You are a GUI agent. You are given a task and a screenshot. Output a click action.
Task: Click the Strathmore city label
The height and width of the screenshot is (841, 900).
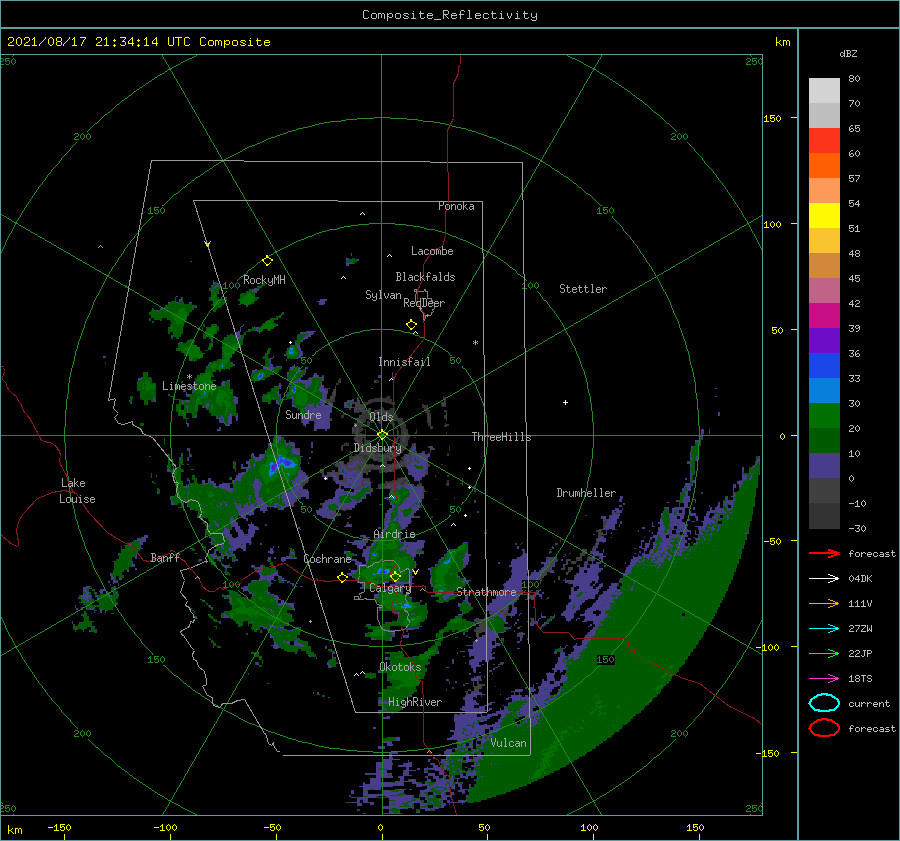[486, 592]
